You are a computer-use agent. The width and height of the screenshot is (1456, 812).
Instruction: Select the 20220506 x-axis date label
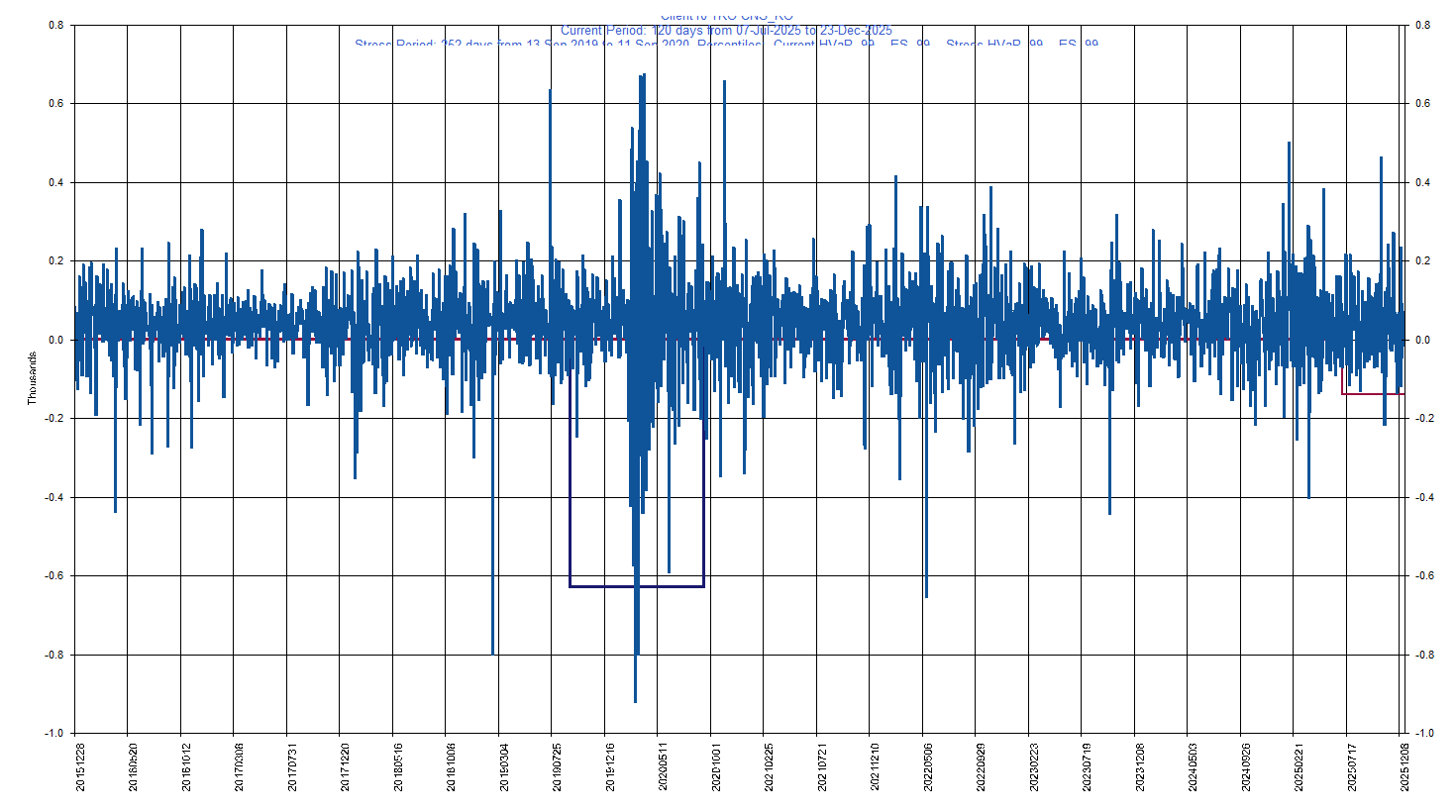(928, 767)
